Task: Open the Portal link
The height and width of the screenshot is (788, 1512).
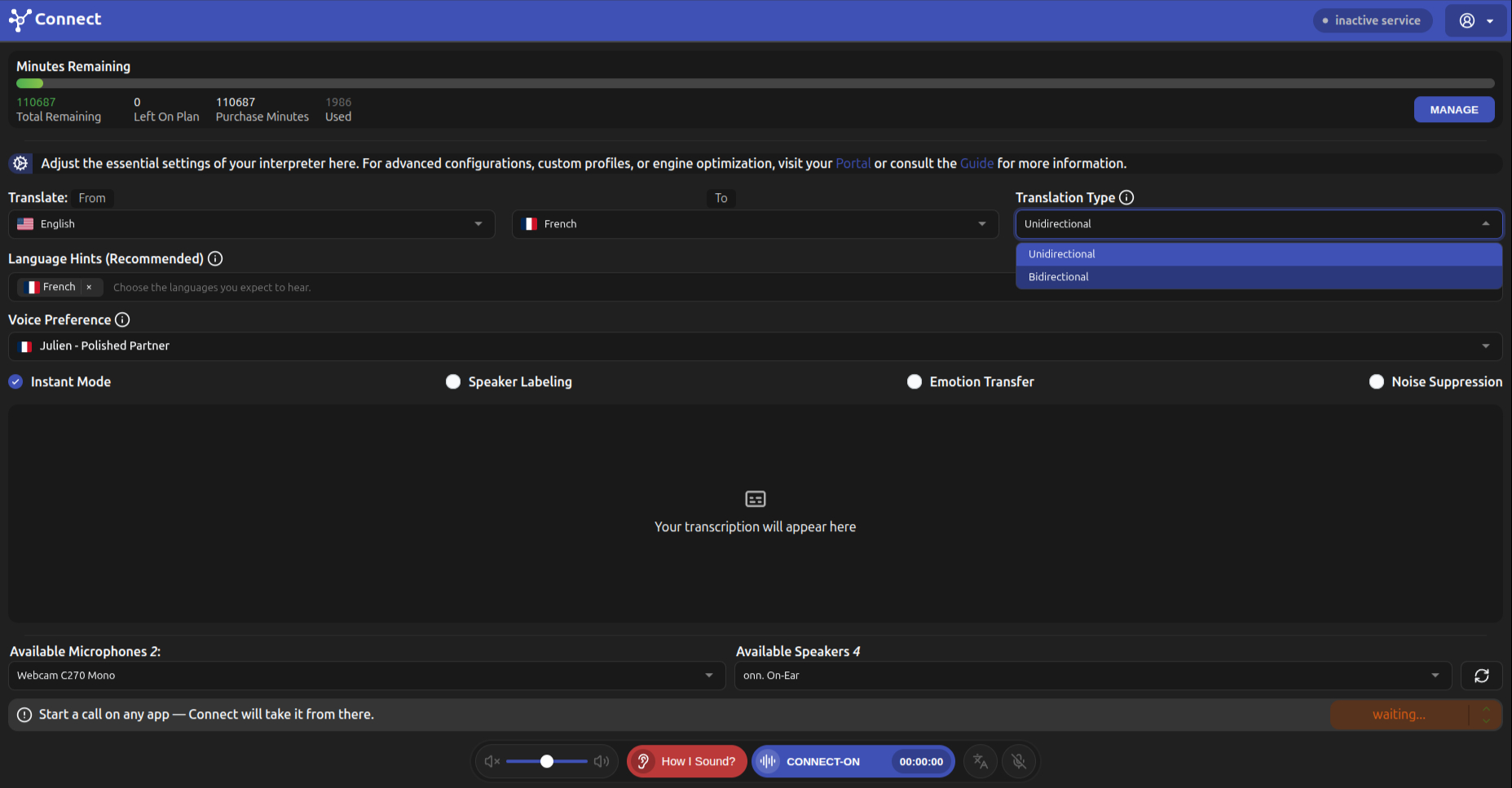Action: coord(853,163)
